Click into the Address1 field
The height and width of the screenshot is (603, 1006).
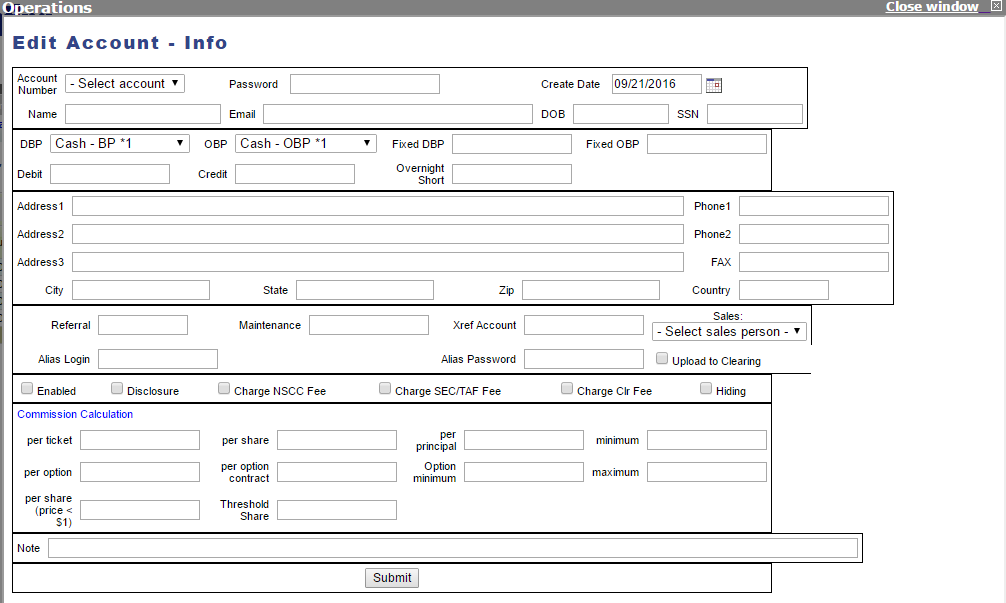pyautogui.click(x=378, y=206)
